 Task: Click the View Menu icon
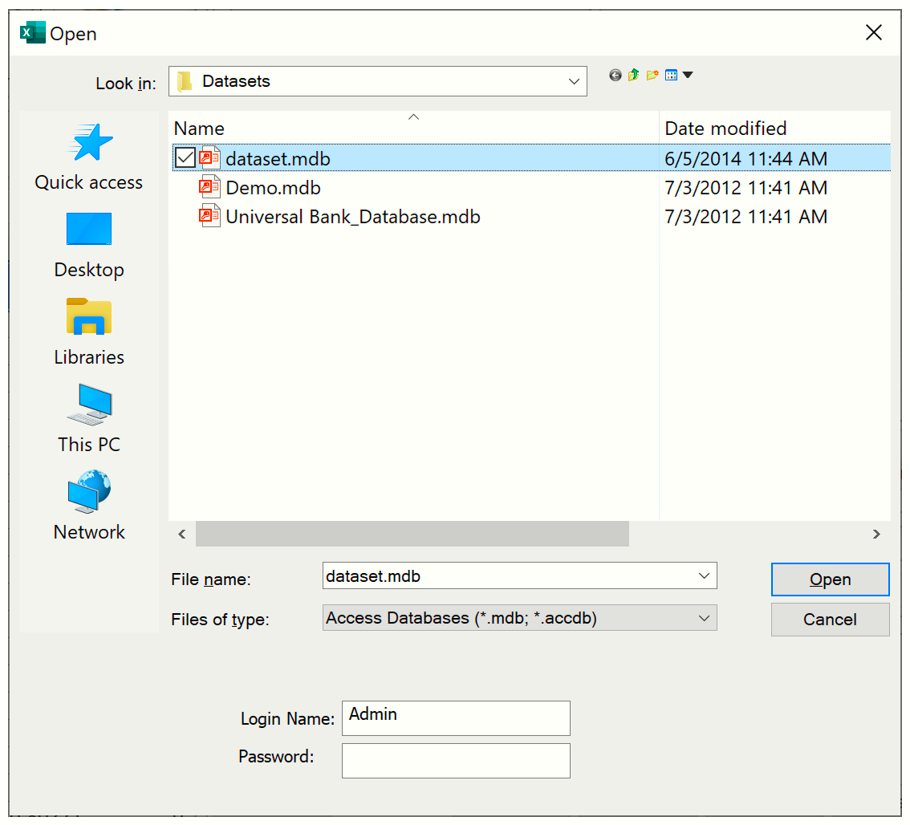[x=671, y=75]
